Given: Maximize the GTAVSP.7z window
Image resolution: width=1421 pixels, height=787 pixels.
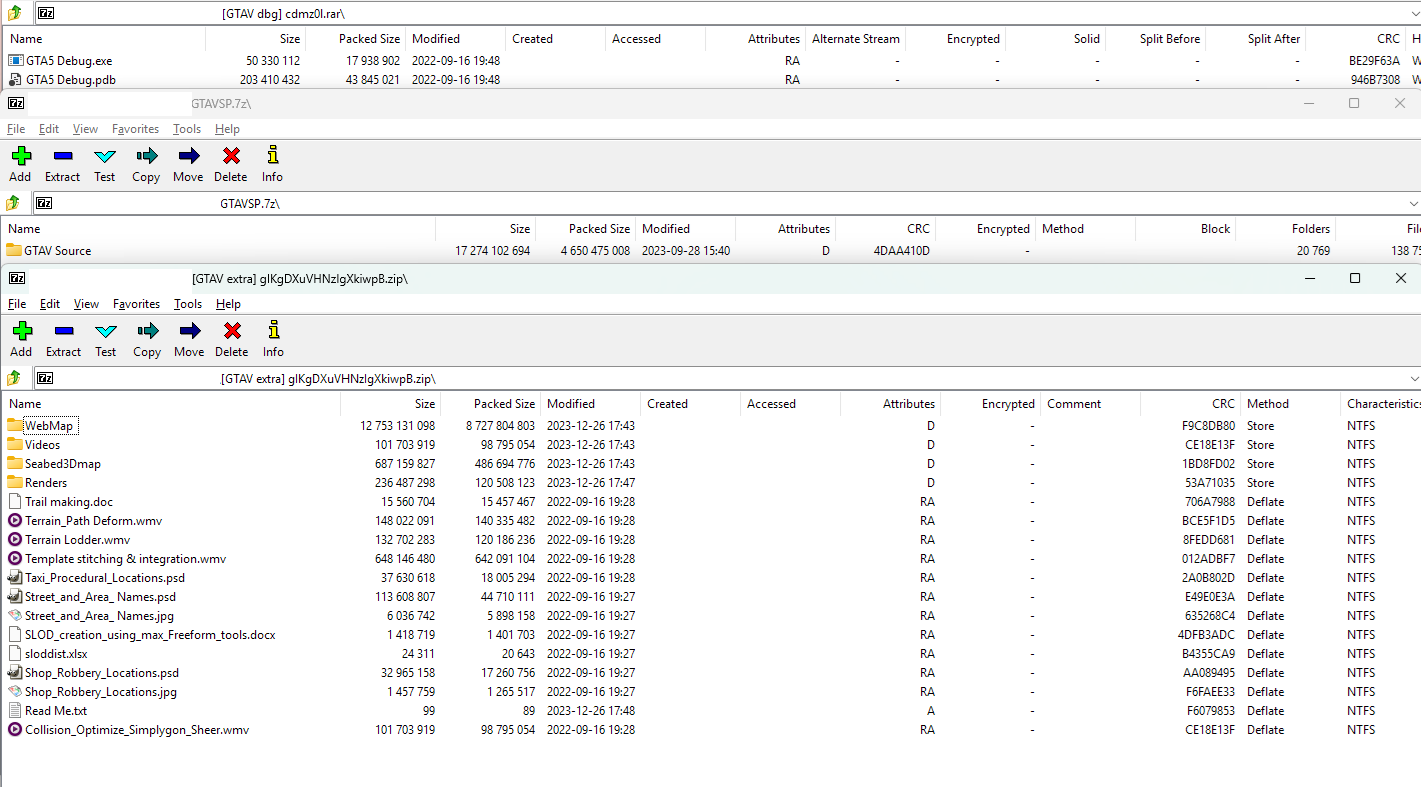Looking at the screenshot, I should click(1354, 103).
